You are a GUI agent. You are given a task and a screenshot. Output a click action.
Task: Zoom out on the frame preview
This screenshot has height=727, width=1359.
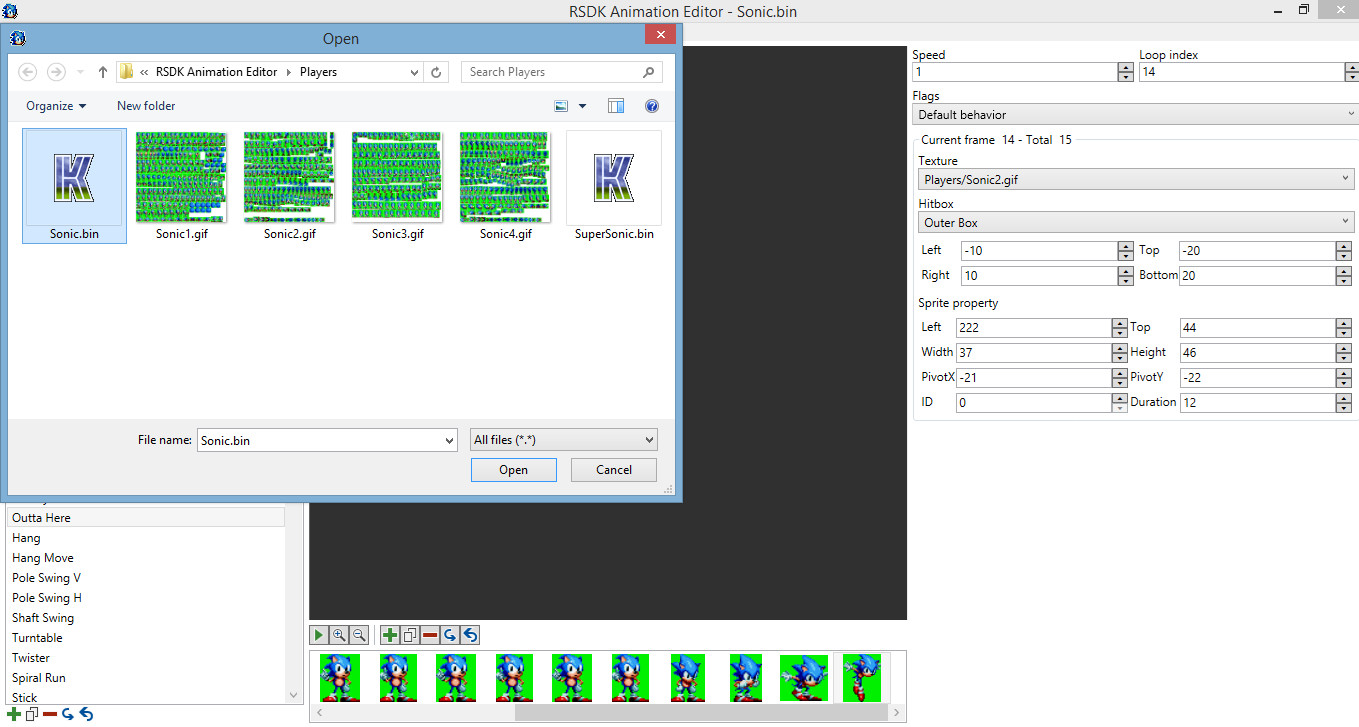(359, 635)
